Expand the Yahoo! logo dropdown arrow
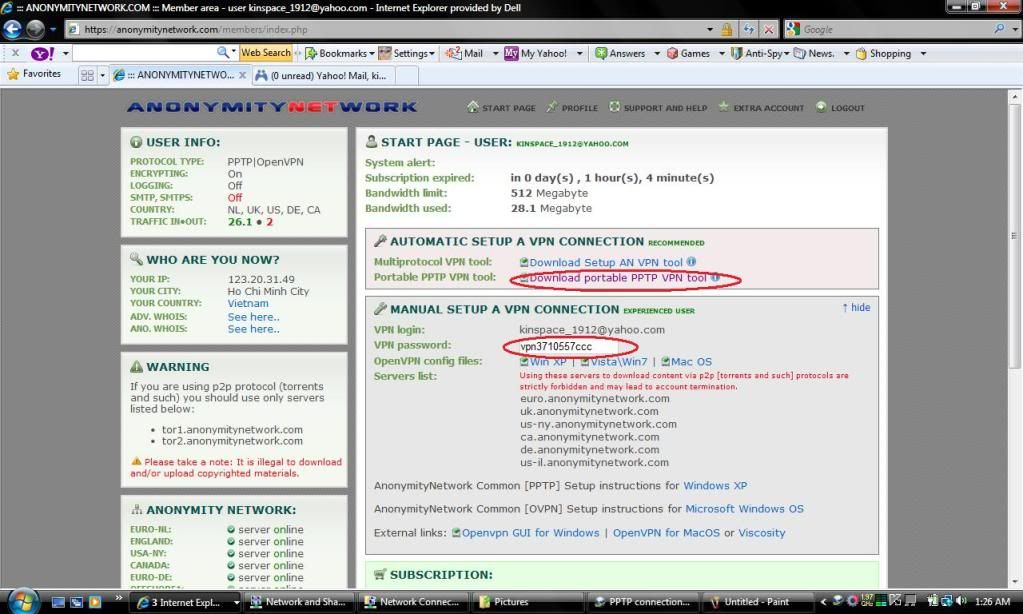Image resolution: width=1023 pixels, height=614 pixels. click(x=65, y=54)
